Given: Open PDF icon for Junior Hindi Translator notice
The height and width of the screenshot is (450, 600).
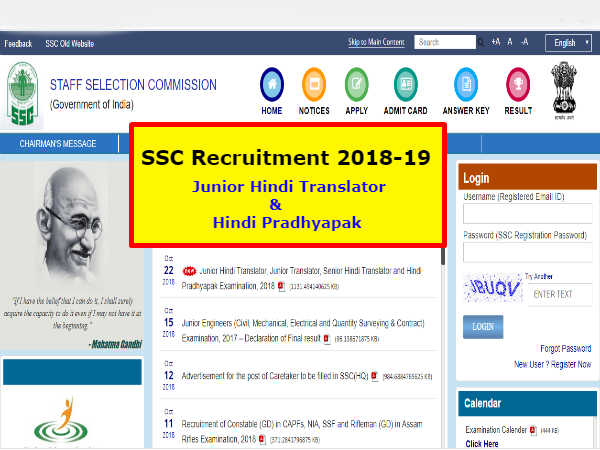Looking at the screenshot, I should coord(282,286).
